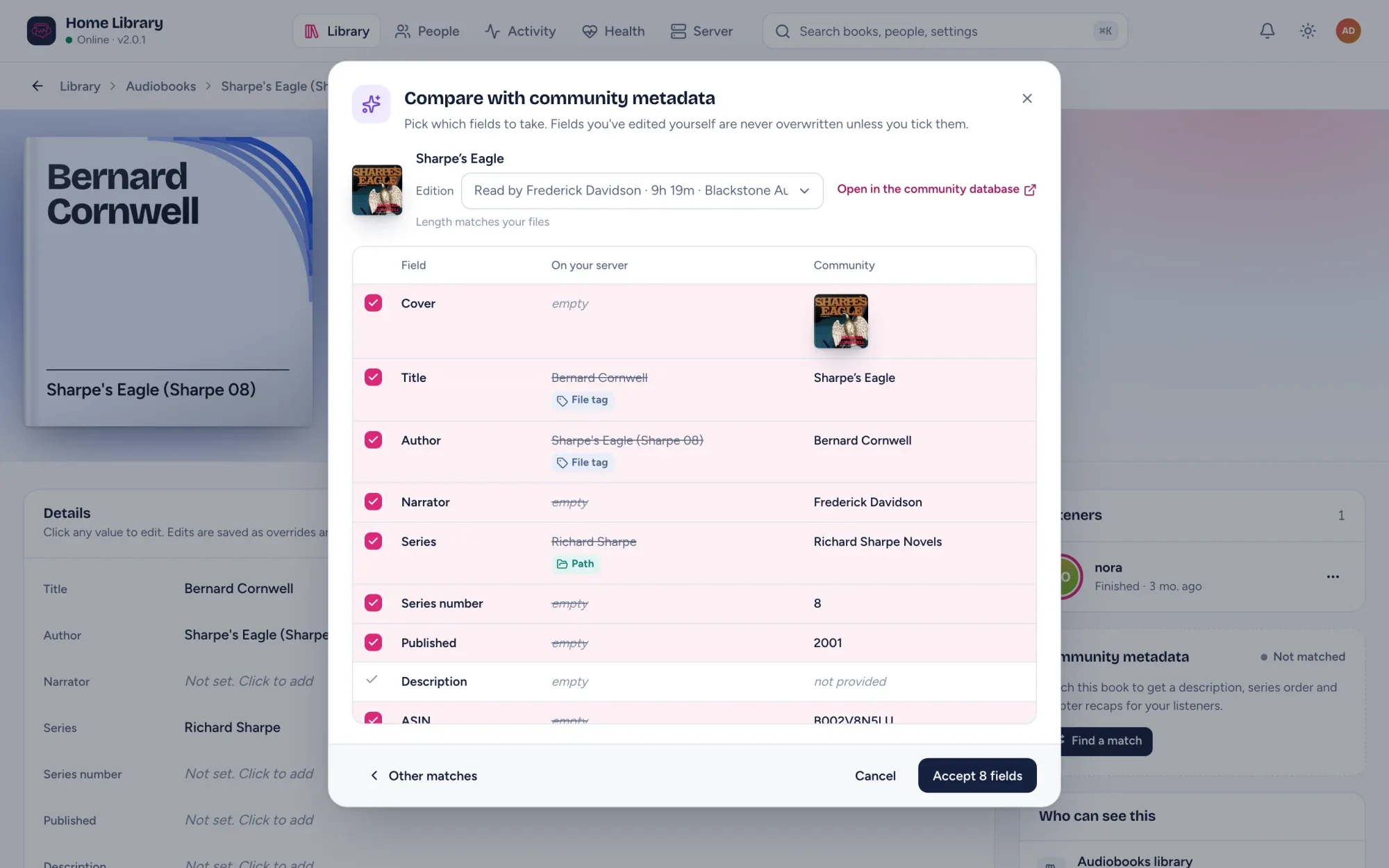
Task: Click the Sharpe's Eagle edition cover thumbnail
Action: coord(377,190)
